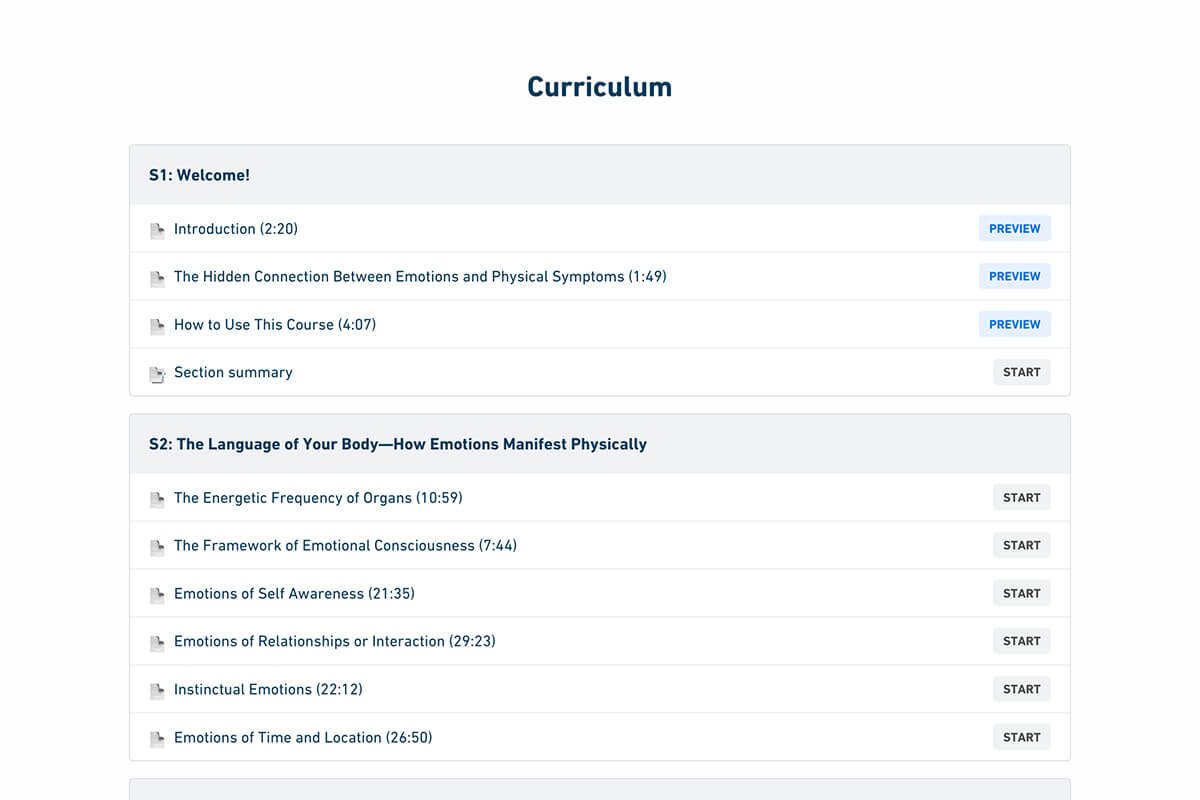Start Emotions of Self Awareness lesson
The height and width of the screenshot is (800, 1200).
pos(1022,593)
